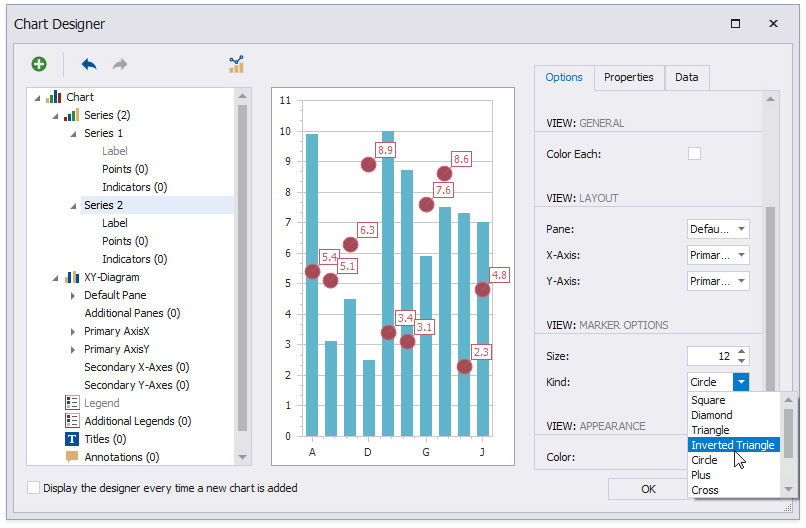The height and width of the screenshot is (528, 806).
Task: Click the OK button
Action: tap(648, 489)
